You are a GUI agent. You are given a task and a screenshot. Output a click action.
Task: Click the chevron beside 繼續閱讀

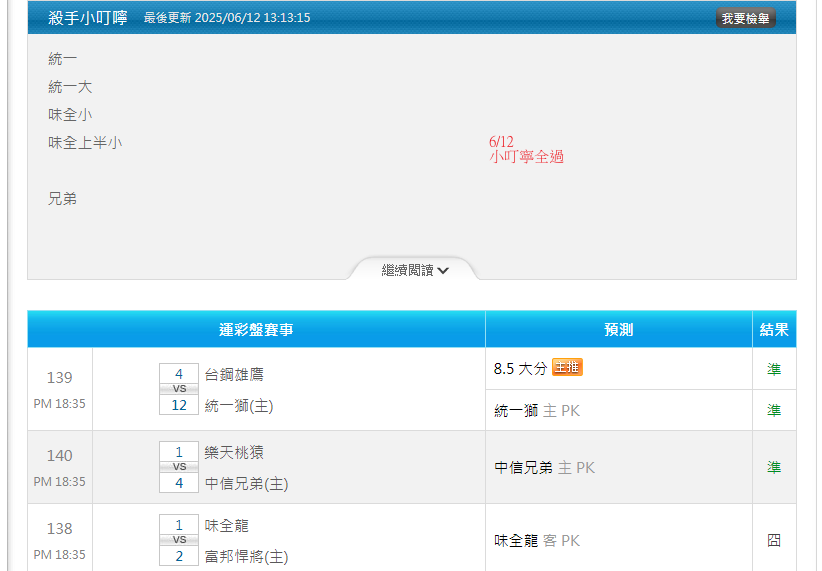click(443, 271)
